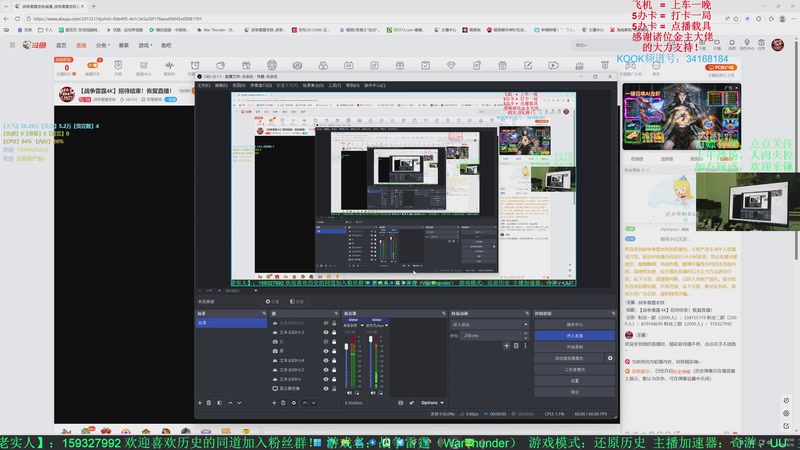
Task: Move scene up with the up arrow
Action: (x=230, y=403)
